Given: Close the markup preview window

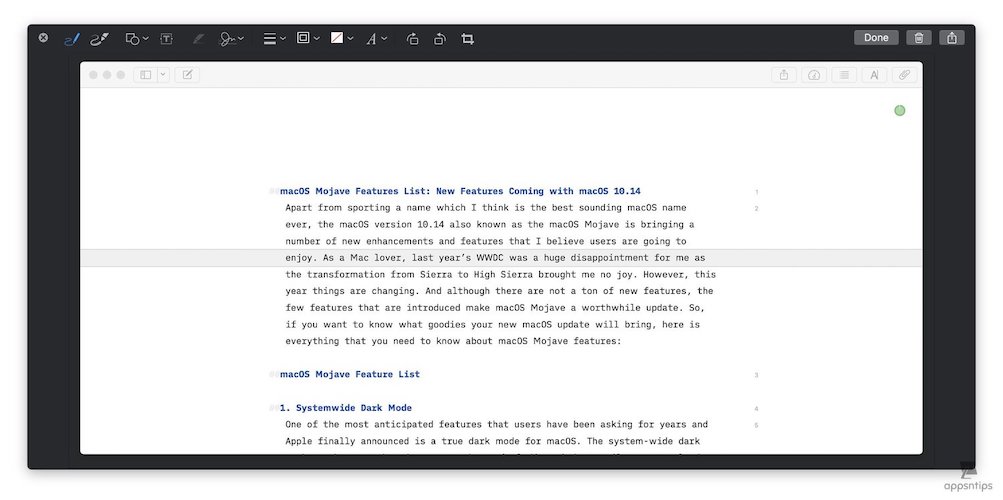Looking at the screenshot, I should tap(43, 38).
